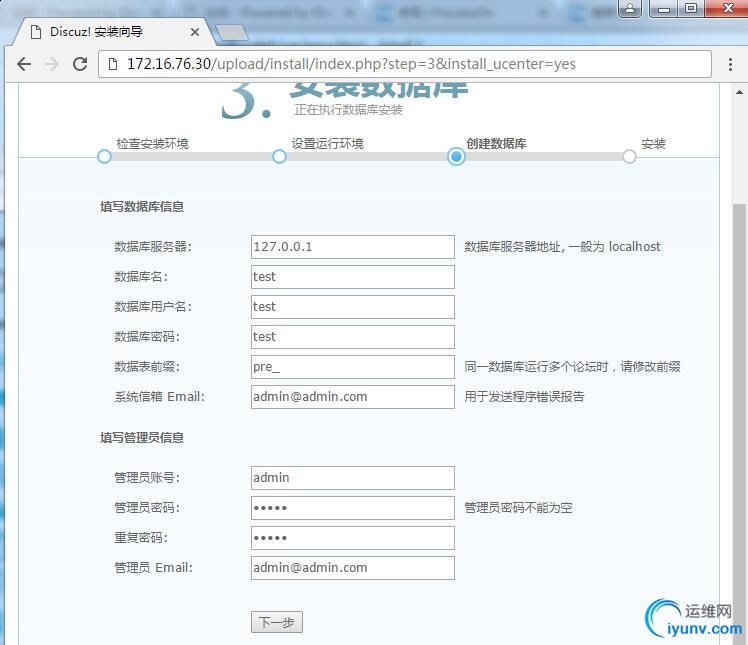Click the 数据表前缀: label
The height and width of the screenshot is (645, 748).
click(147, 367)
